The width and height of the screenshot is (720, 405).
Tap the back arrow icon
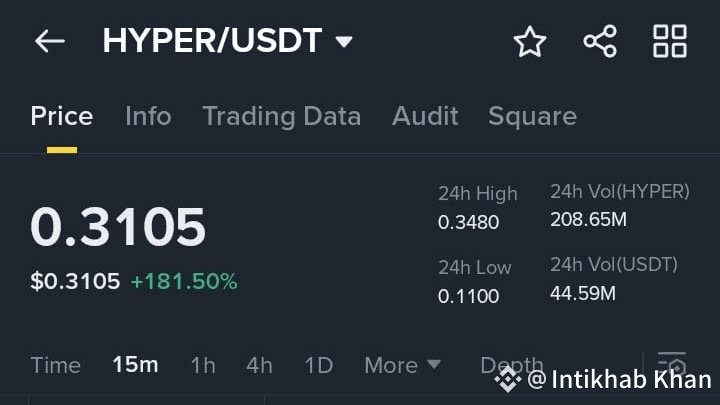coord(49,41)
